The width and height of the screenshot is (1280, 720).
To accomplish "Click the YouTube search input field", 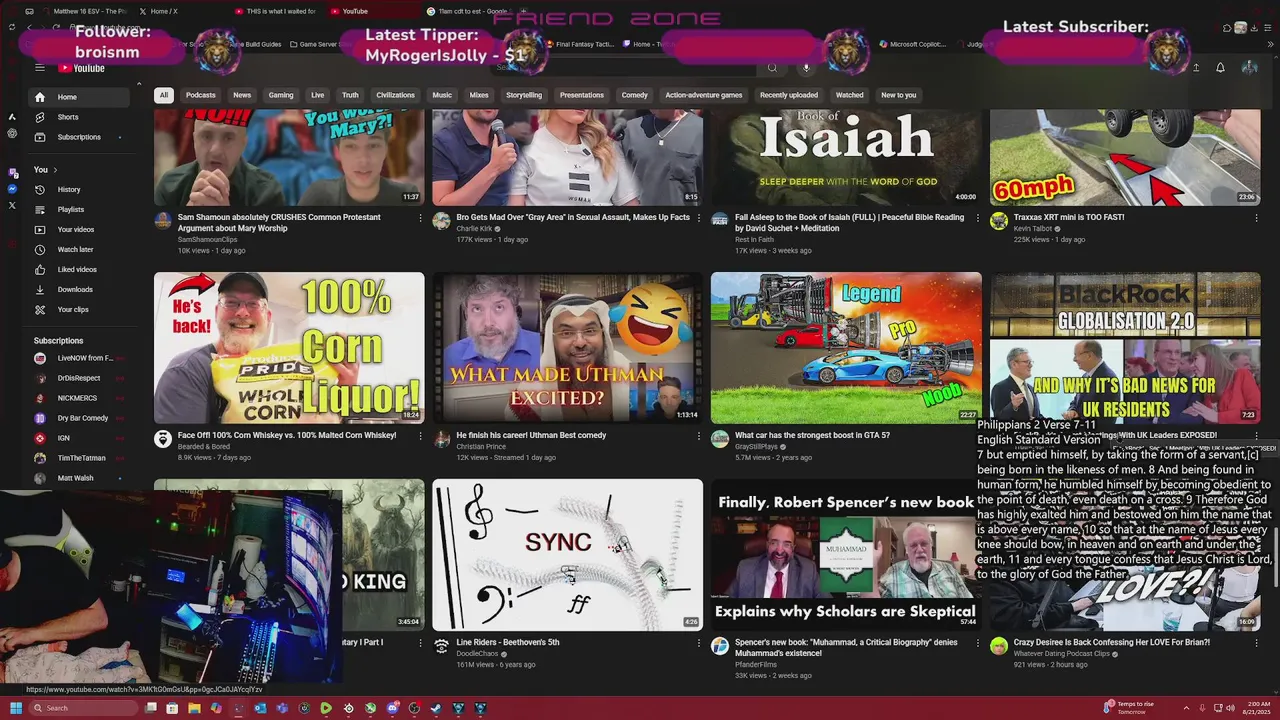I will click(625, 68).
